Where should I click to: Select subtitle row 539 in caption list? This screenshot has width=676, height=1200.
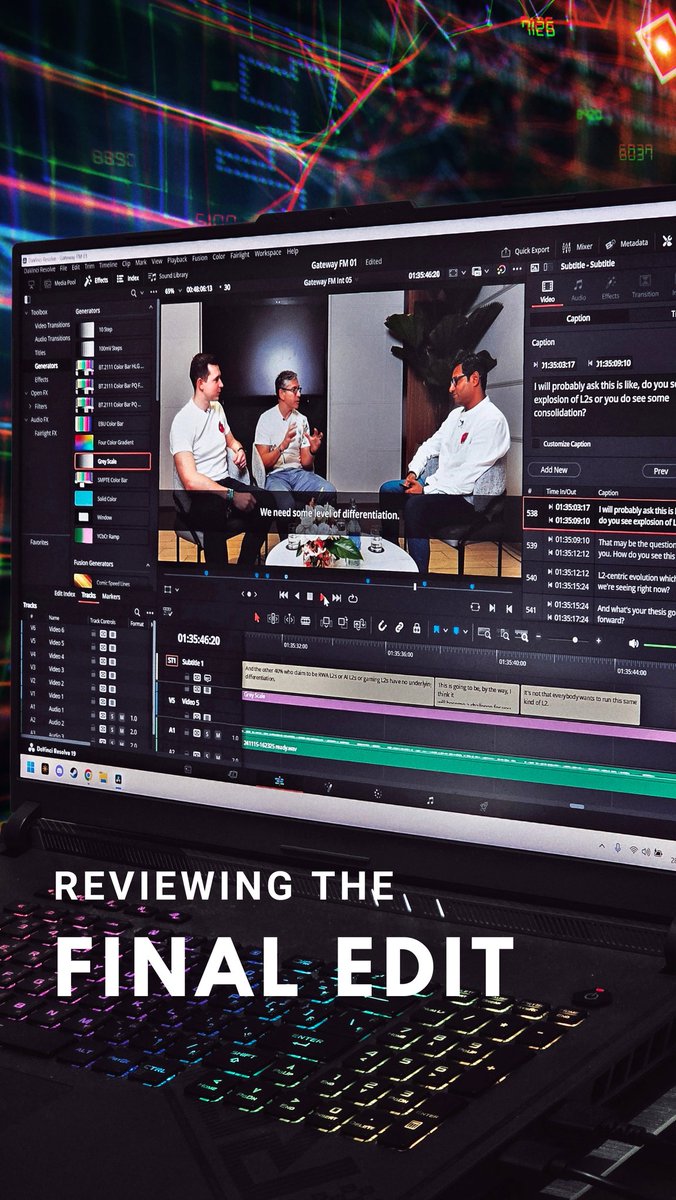(600, 546)
